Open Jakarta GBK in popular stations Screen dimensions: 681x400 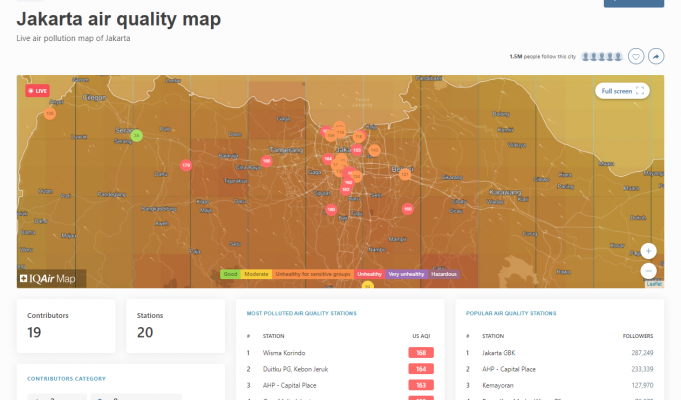[505, 353]
